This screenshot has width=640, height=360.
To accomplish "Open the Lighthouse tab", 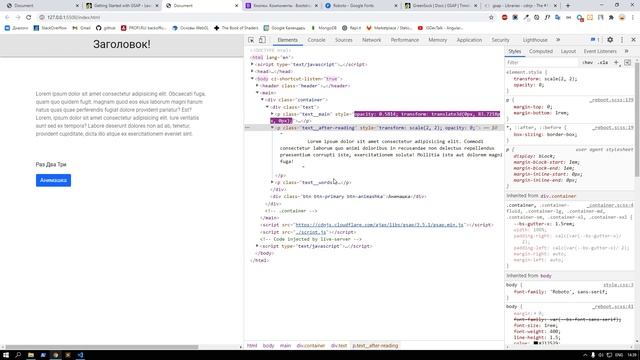I will click(x=535, y=40).
